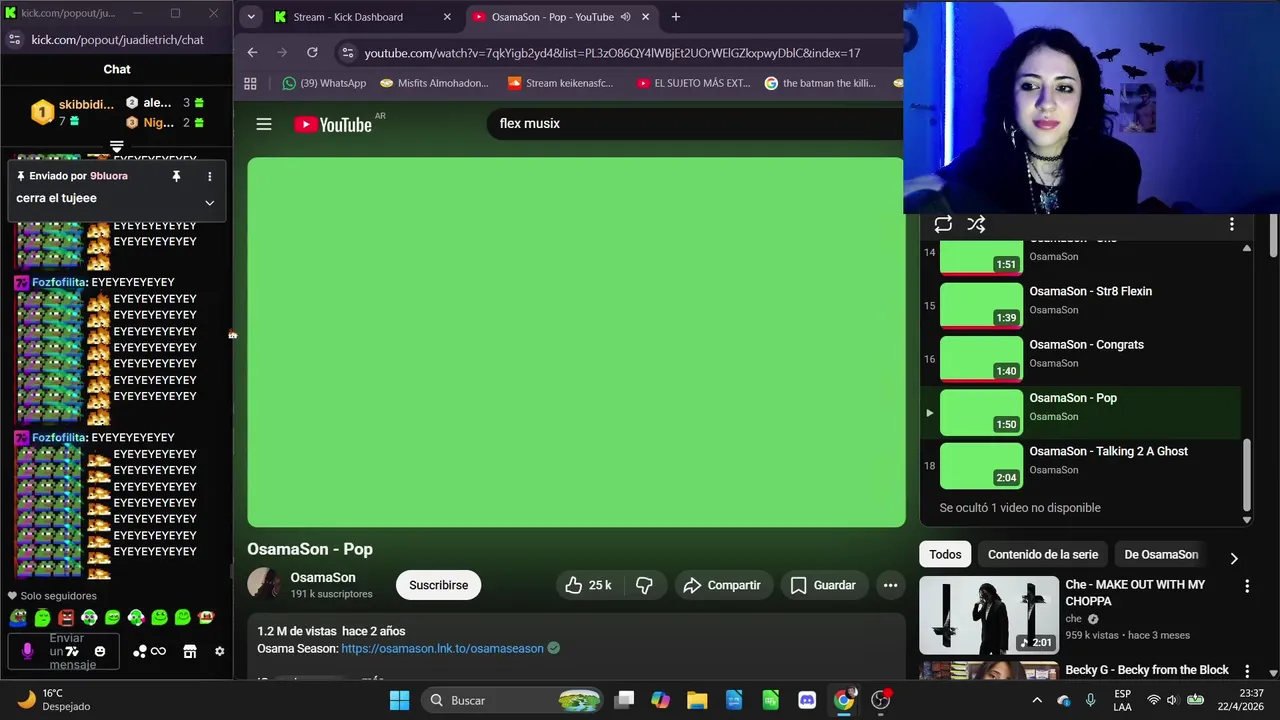Unpin the message with the pin icon
This screenshot has height=720, width=1280.
coord(176,176)
